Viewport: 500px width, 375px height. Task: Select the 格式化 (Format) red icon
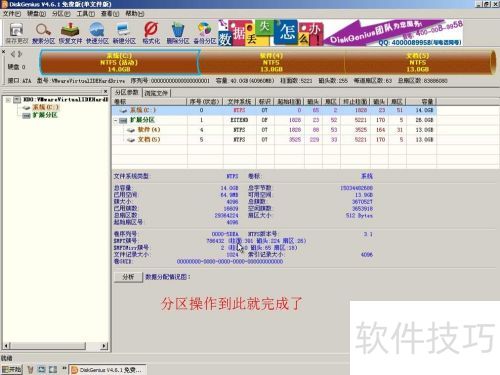[151, 33]
